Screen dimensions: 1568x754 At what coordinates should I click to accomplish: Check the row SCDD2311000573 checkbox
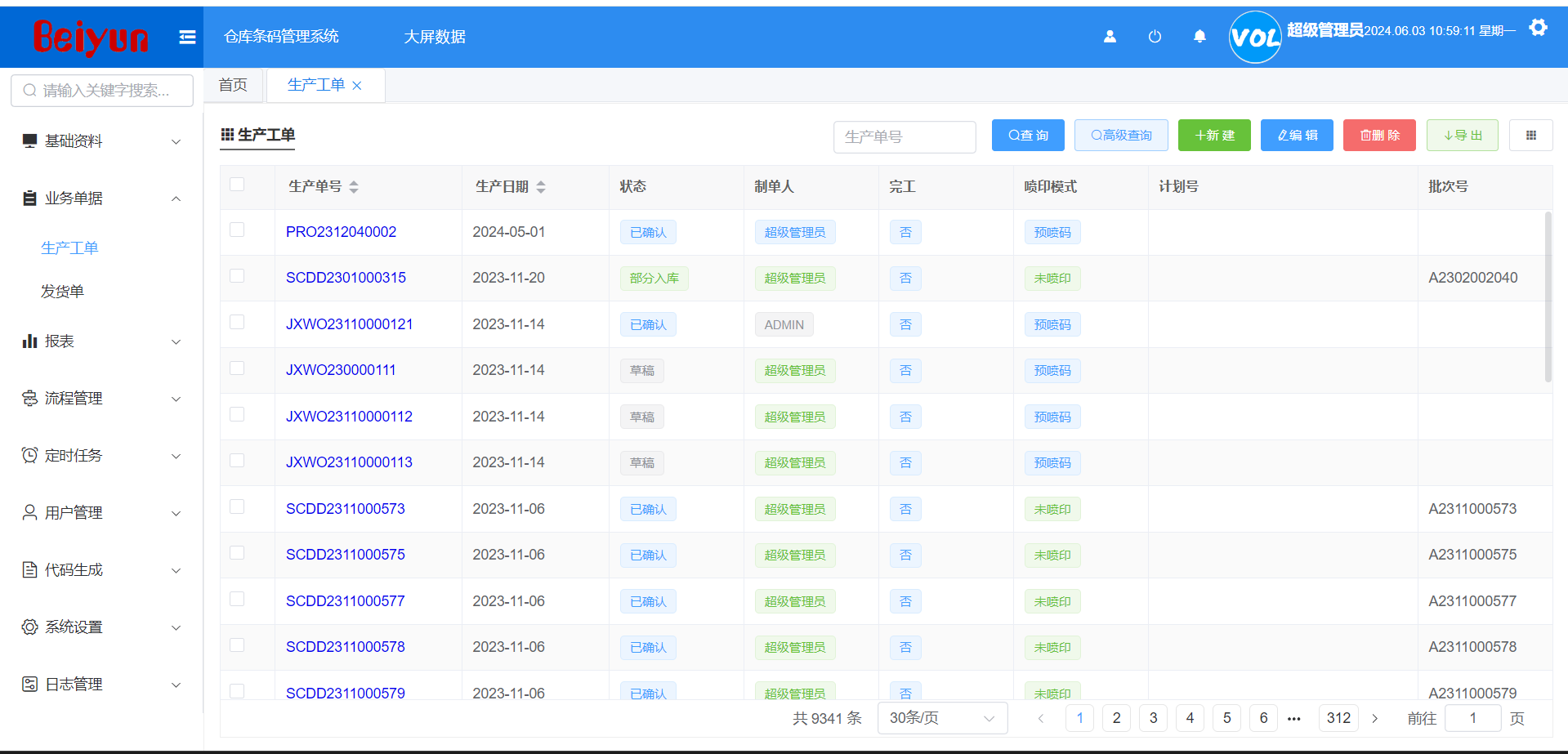pos(237,507)
